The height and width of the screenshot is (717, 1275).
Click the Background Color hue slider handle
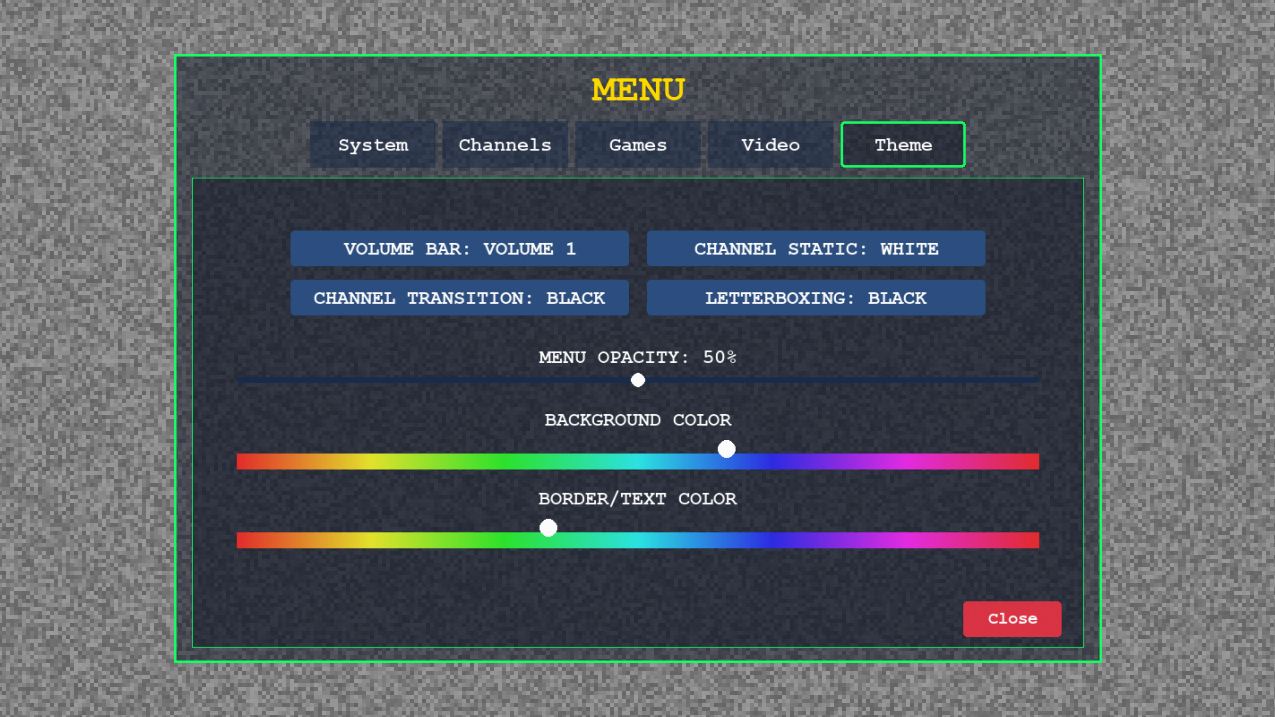tap(727, 449)
